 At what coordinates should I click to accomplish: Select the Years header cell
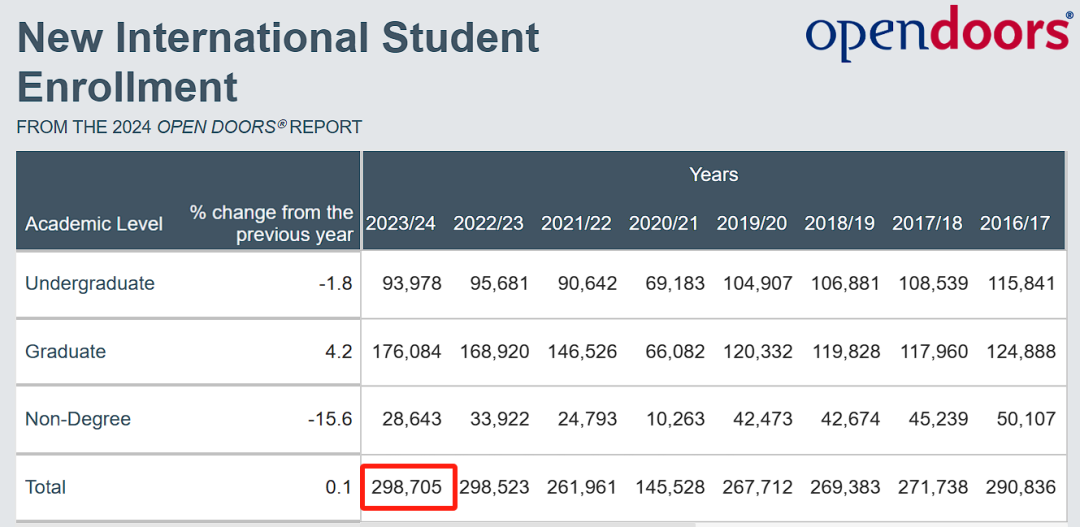(x=714, y=174)
